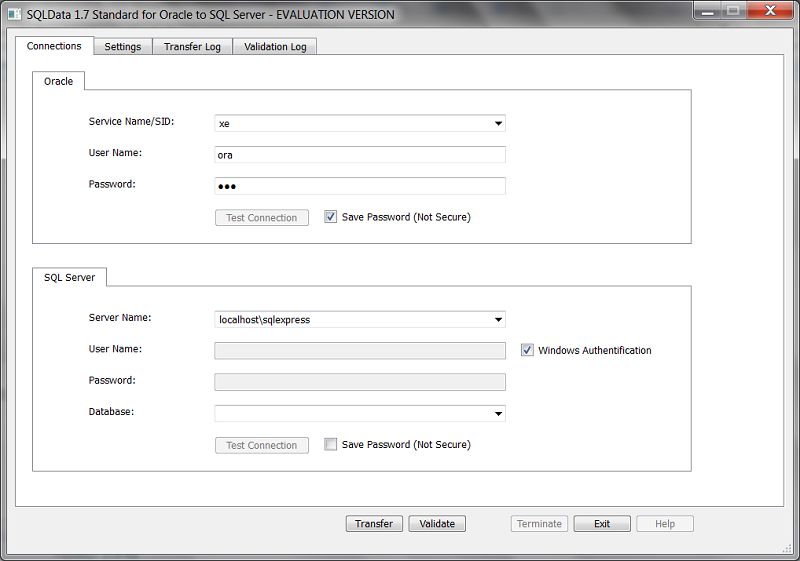
Task: Click the Exit button
Action: coord(602,524)
